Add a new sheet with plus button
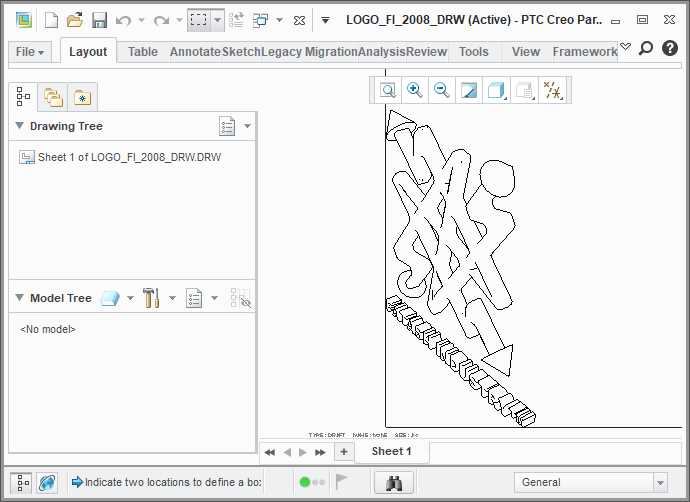 tap(344, 452)
